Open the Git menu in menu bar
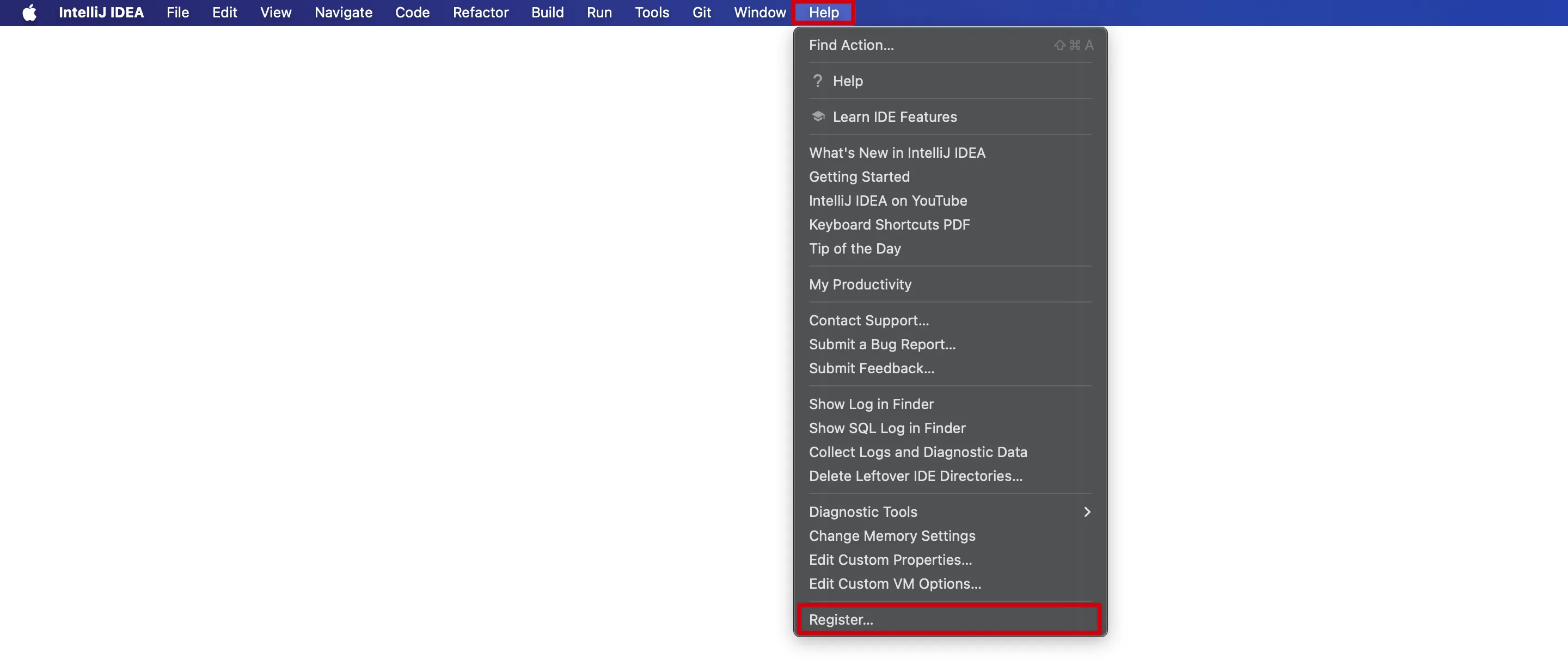Screen dimensions: 1568x666 (701, 13)
